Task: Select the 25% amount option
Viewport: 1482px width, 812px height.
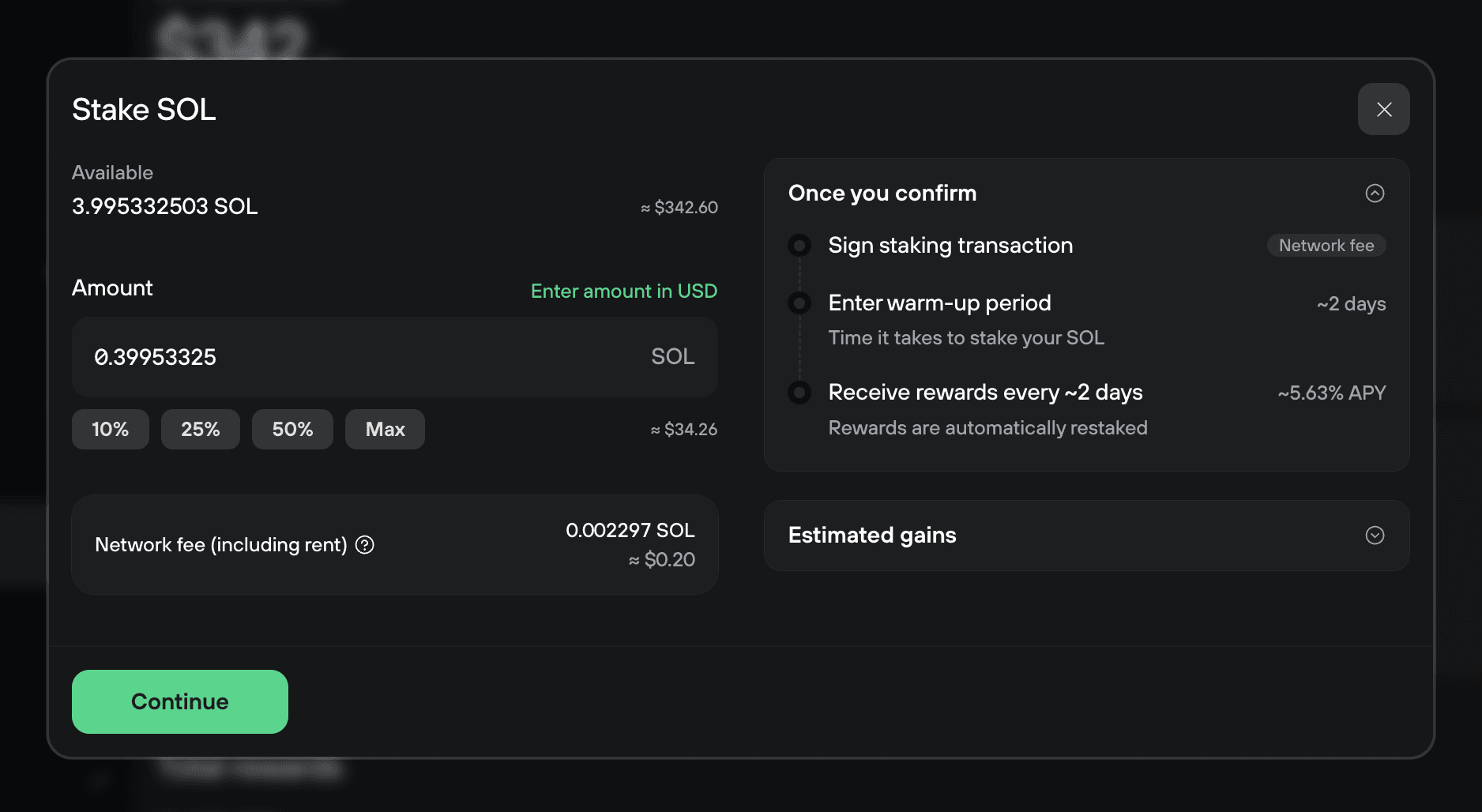Action: pos(200,429)
